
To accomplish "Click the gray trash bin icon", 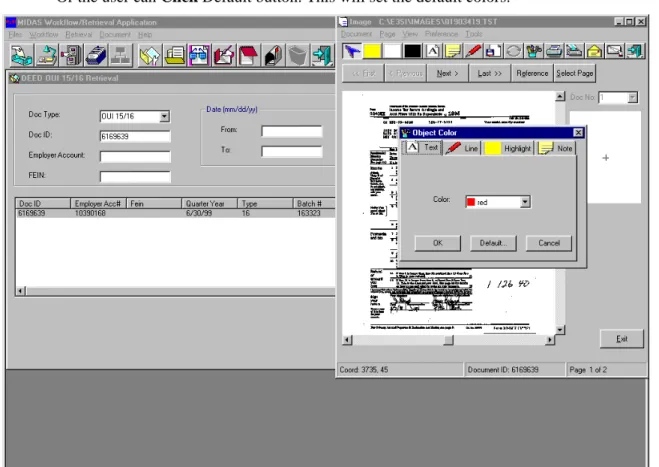I will (298, 55).
